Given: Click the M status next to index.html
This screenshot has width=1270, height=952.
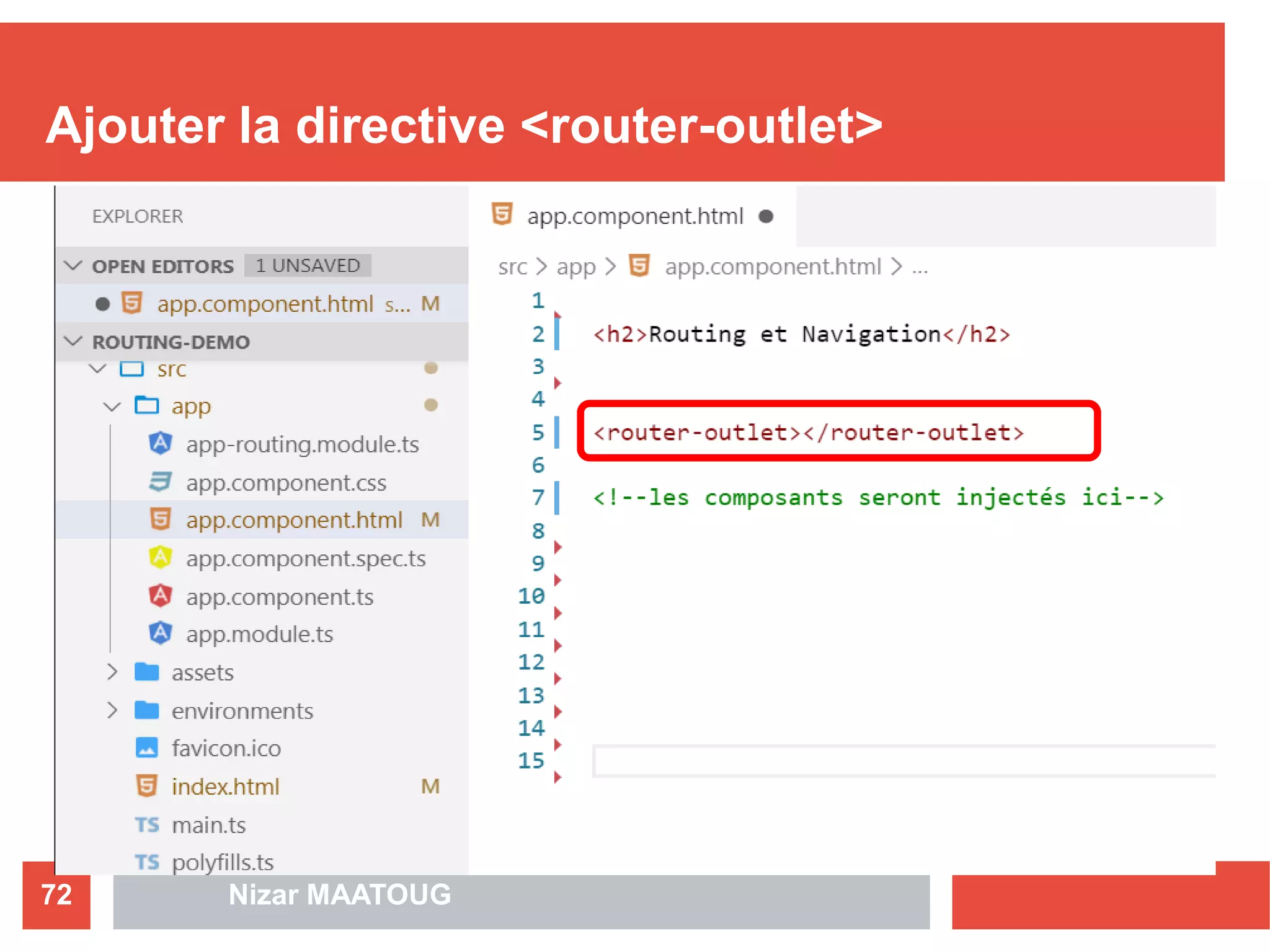Looking at the screenshot, I should pos(430,786).
